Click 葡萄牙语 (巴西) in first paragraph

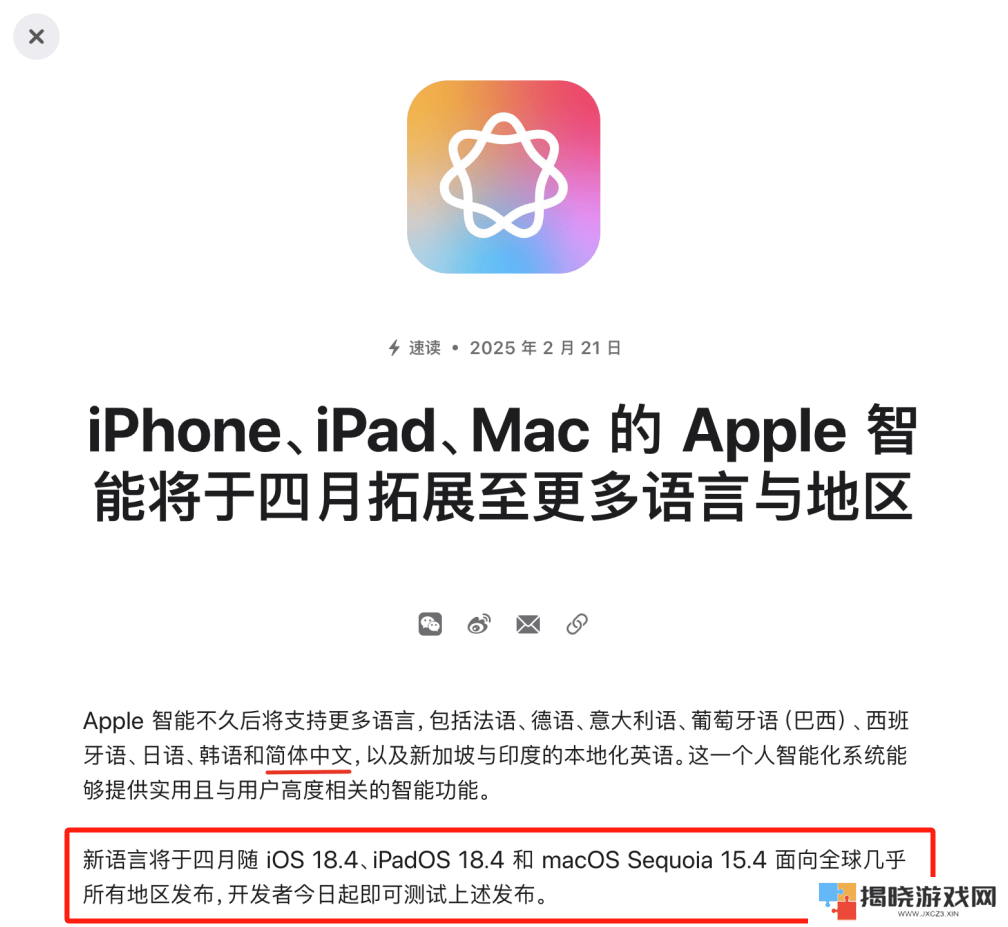[x=768, y=721]
